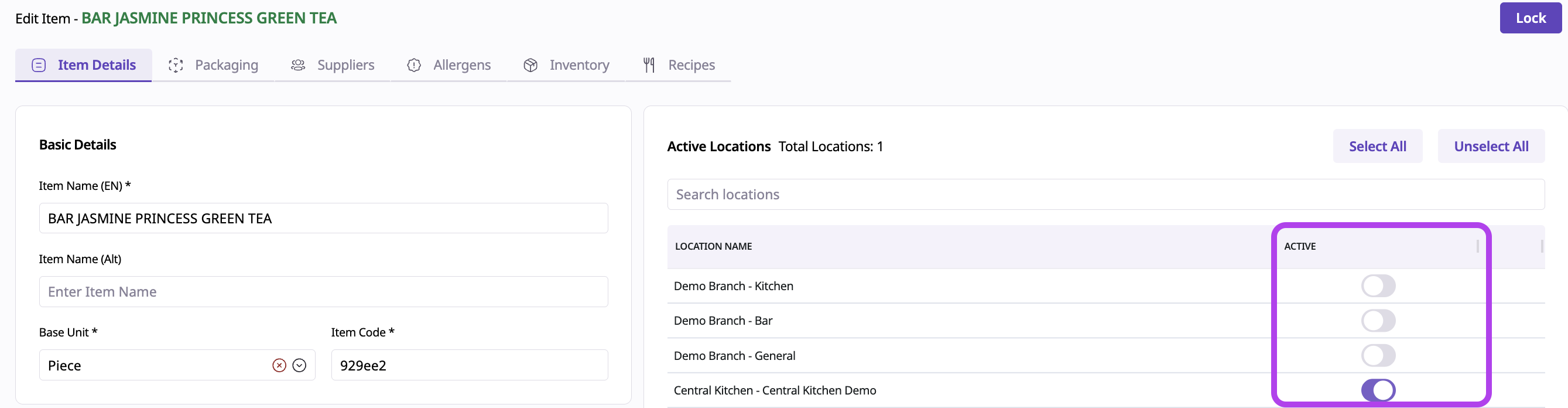The width and height of the screenshot is (1568, 408).
Task: Click the Inventory box icon
Action: click(530, 65)
